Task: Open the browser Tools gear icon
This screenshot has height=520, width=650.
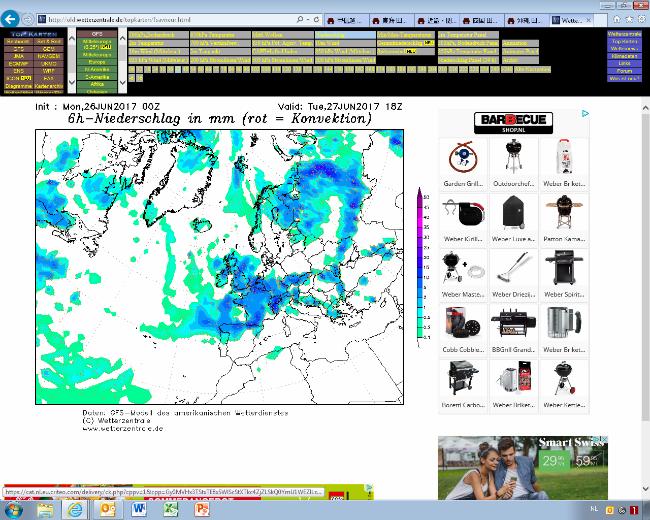Action: (642, 19)
